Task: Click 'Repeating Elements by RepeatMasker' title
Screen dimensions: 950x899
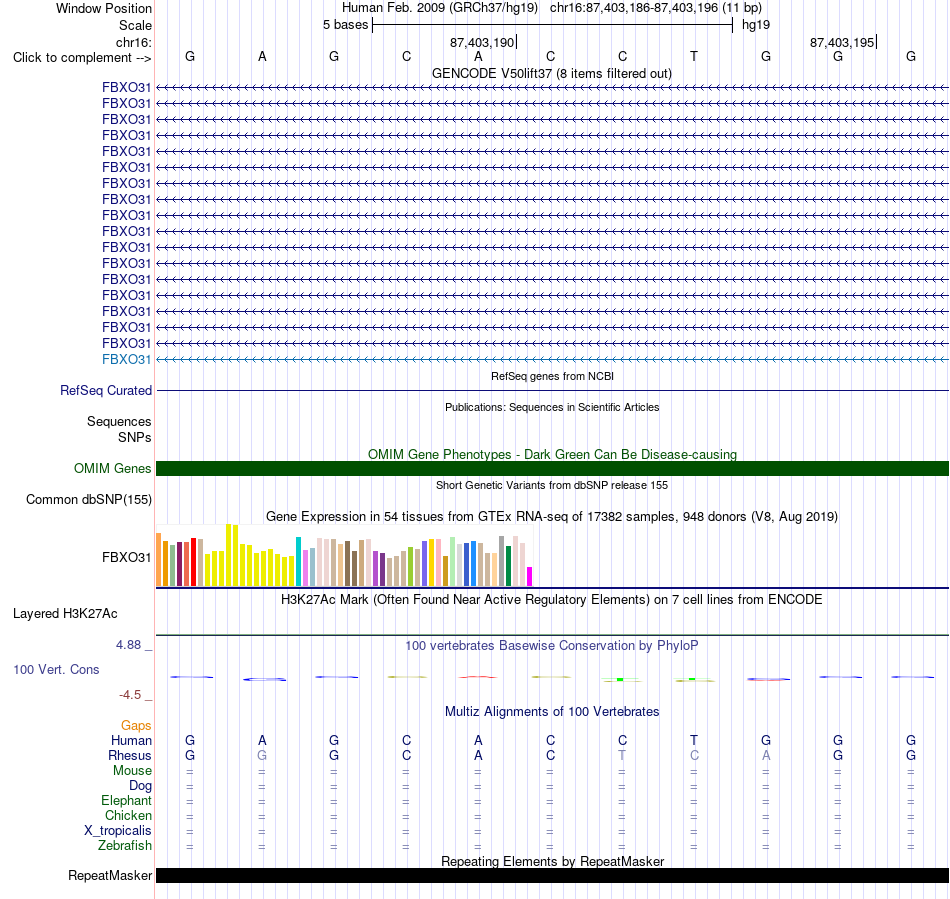Action: (x=552, y=861)
